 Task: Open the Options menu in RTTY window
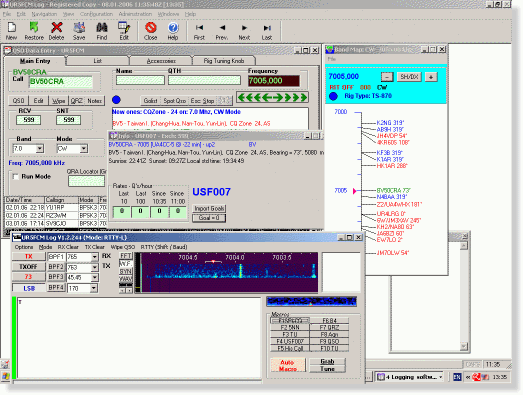[24, 247]
